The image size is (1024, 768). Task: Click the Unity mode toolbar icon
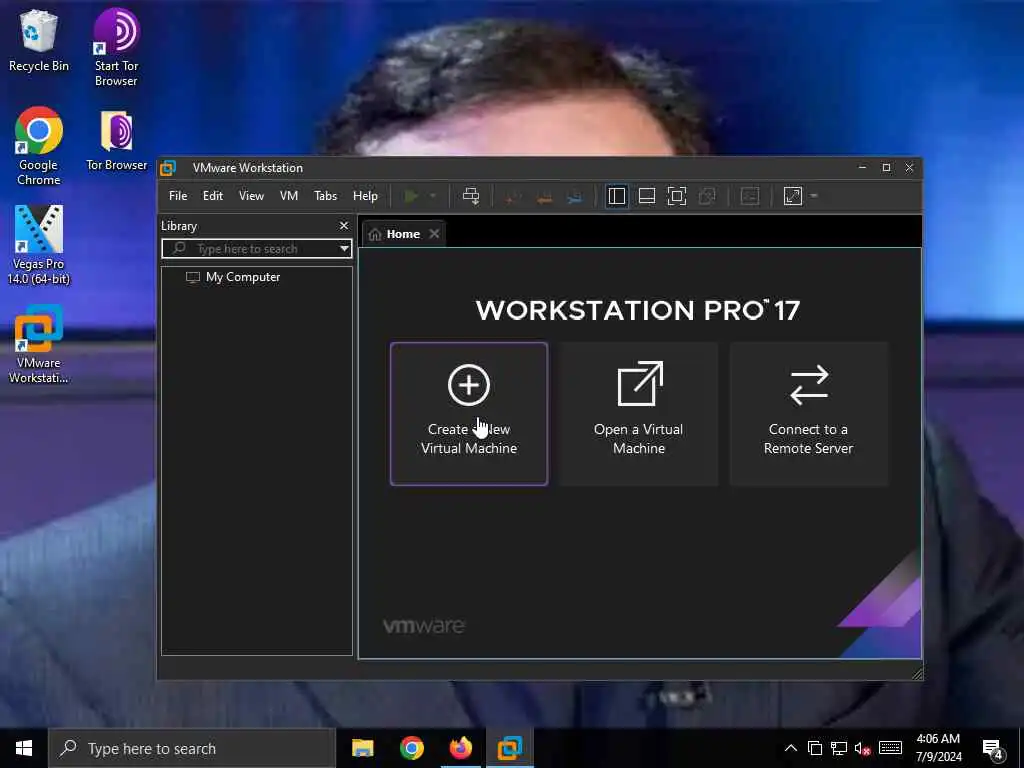click(x=707, y=196)
